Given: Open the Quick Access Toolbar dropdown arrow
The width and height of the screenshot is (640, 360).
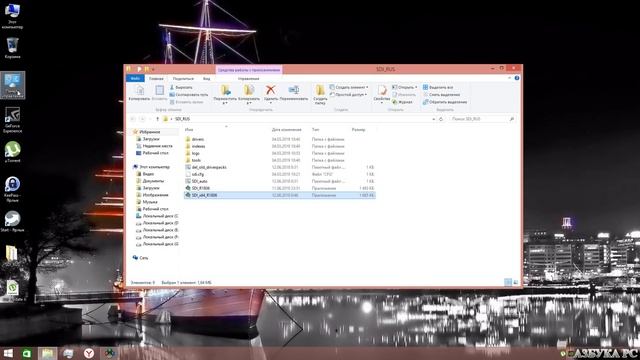Looking at the screenshot, I should click(153, 69).
